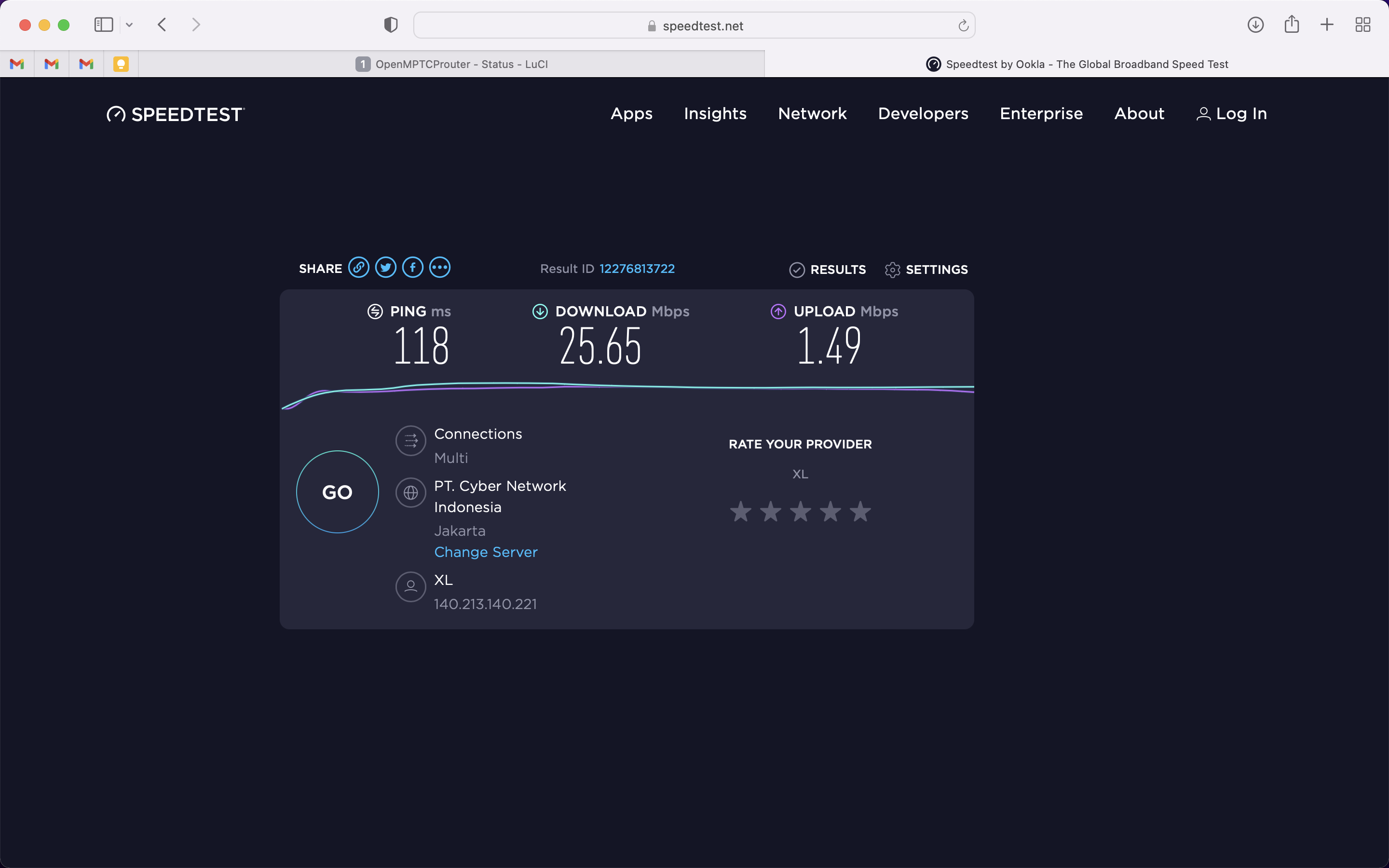
Task: Open the second pinned Gmail tab
Action: point(52,64)
